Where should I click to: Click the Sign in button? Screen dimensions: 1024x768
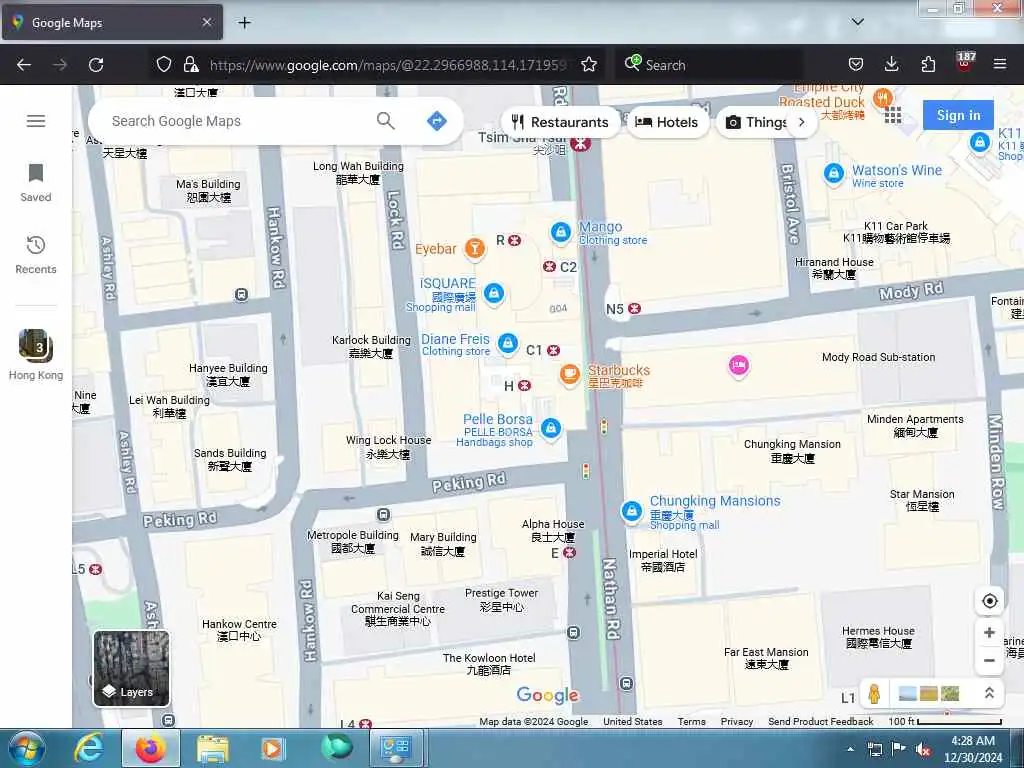(958, 115)
